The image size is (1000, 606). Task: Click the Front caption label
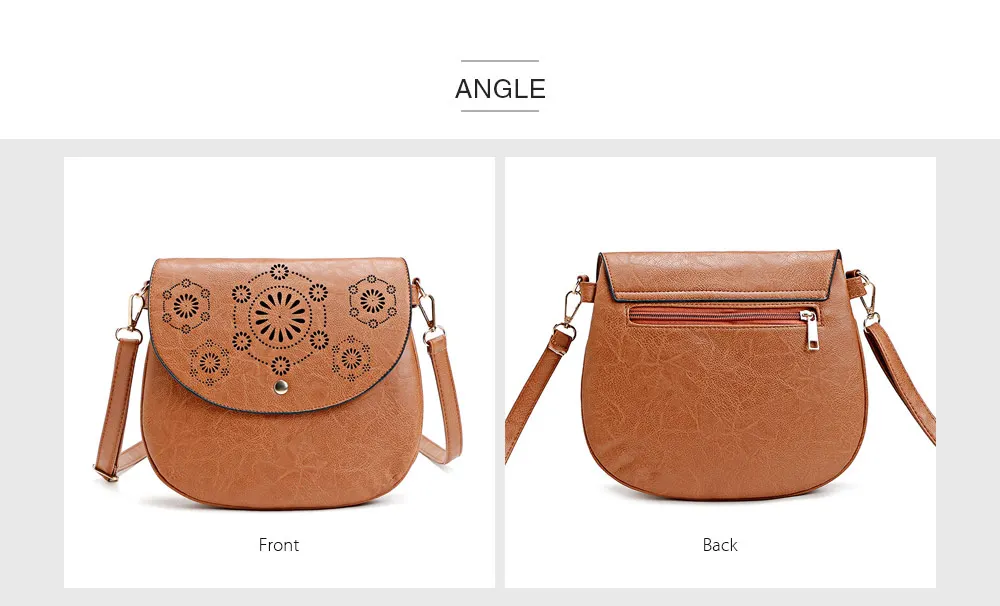pos(279,545)
